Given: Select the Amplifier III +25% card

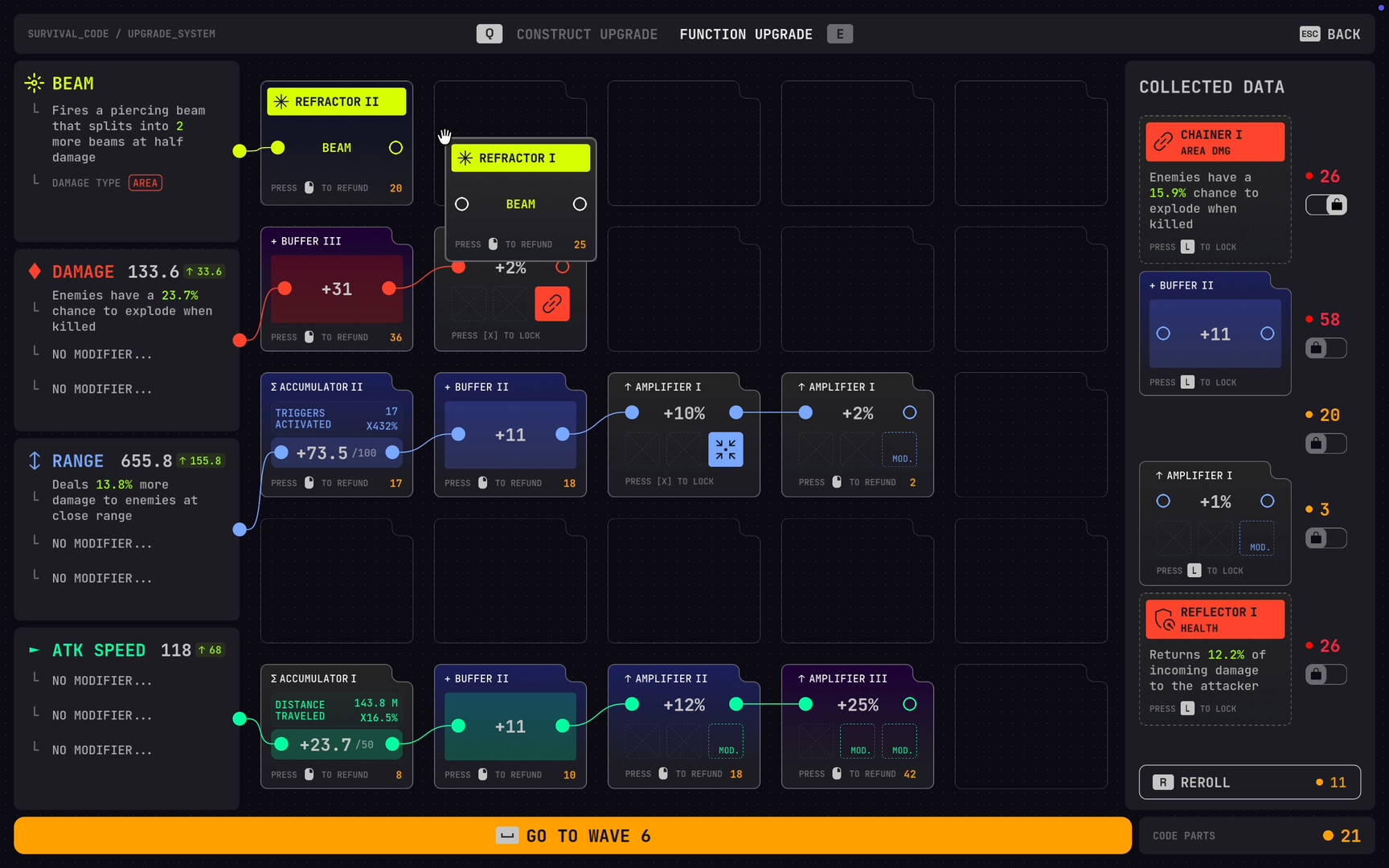Looking at the screenshot, I should (x=858, y=727).
